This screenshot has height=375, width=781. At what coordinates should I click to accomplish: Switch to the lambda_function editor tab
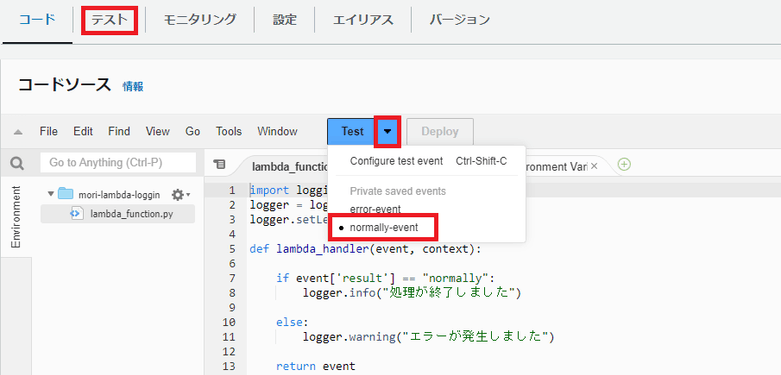pos(289,166)
